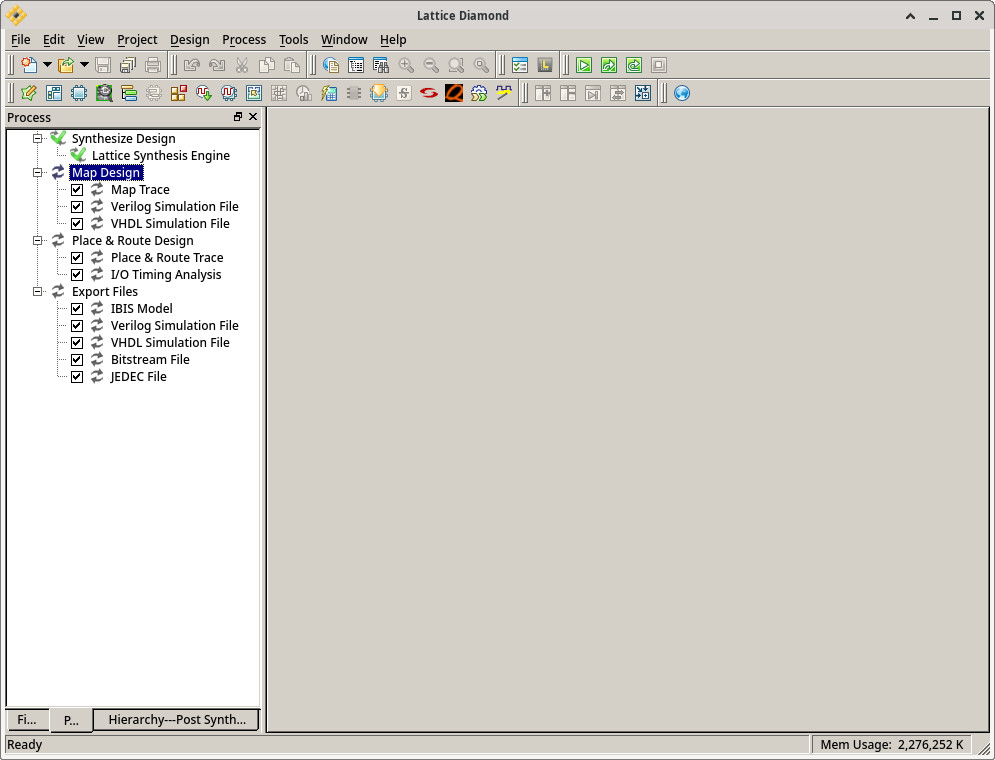Viewport: 995px width, 760px height.
Task: Toggle Verilog Simulation File under Export Files
Action: (x=77, y=326)
